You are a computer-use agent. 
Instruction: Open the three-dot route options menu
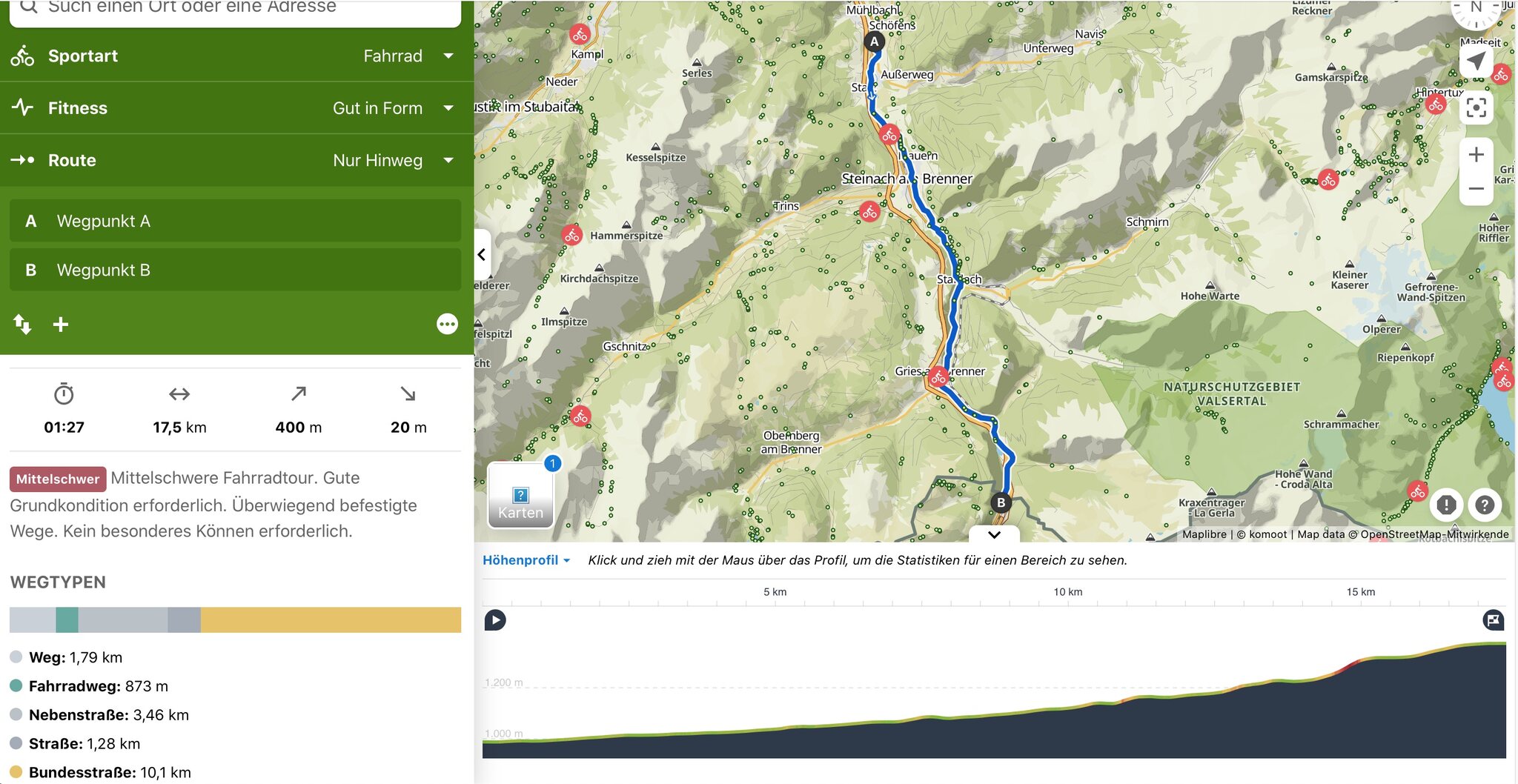pos(447,324)
